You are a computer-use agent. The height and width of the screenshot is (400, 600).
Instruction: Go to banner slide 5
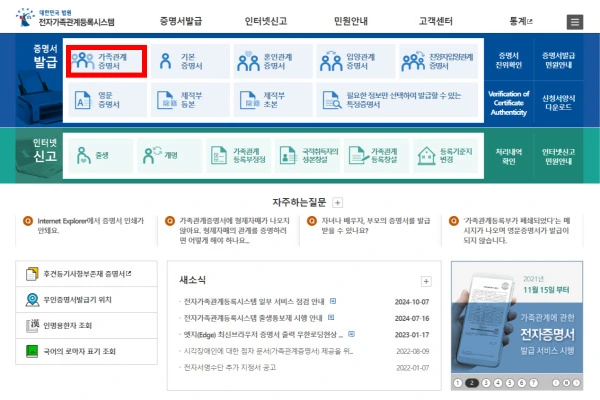click(x=510, y=383)
